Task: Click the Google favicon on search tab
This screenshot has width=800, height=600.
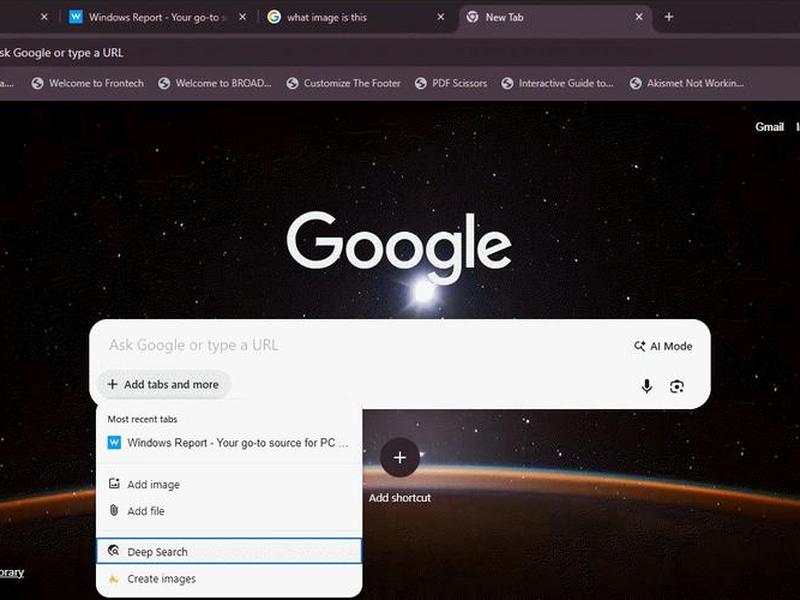Action: pos(274,17)
